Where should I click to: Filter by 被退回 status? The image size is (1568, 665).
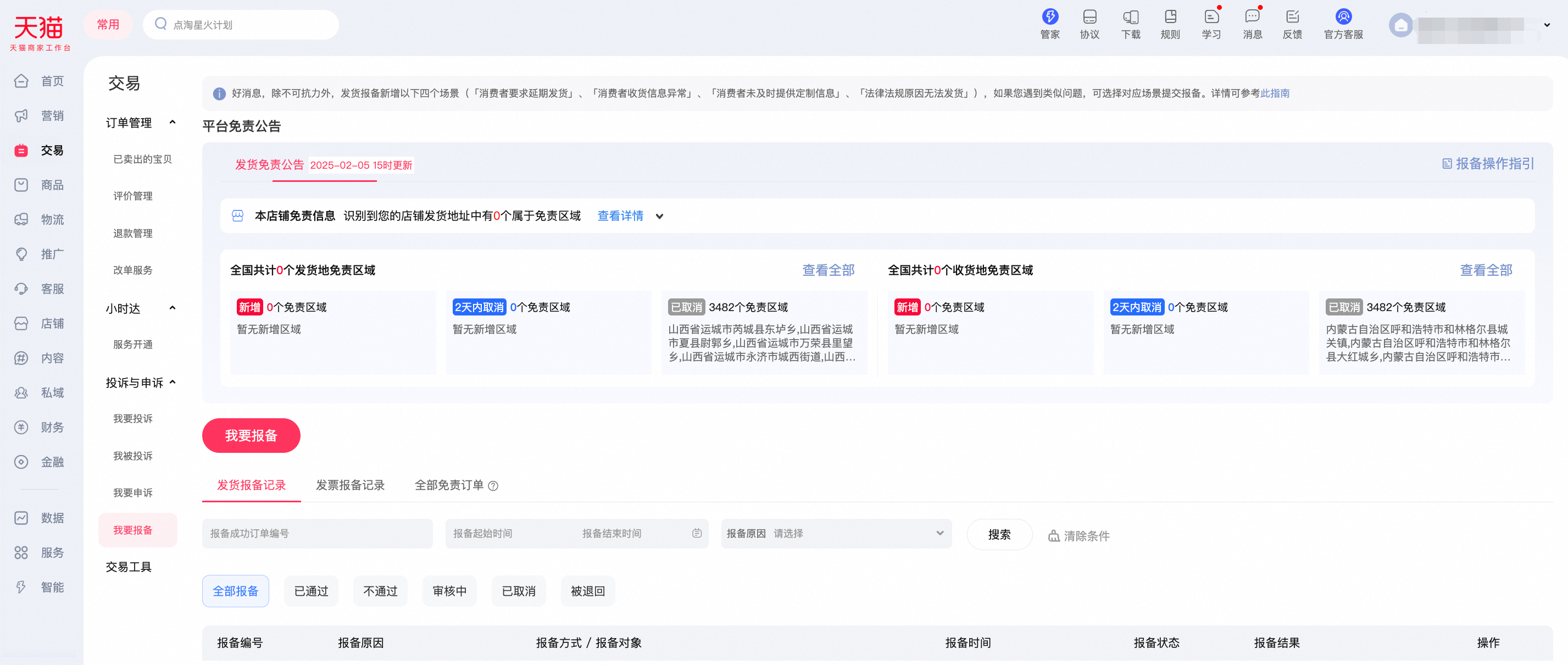point(588,591)
